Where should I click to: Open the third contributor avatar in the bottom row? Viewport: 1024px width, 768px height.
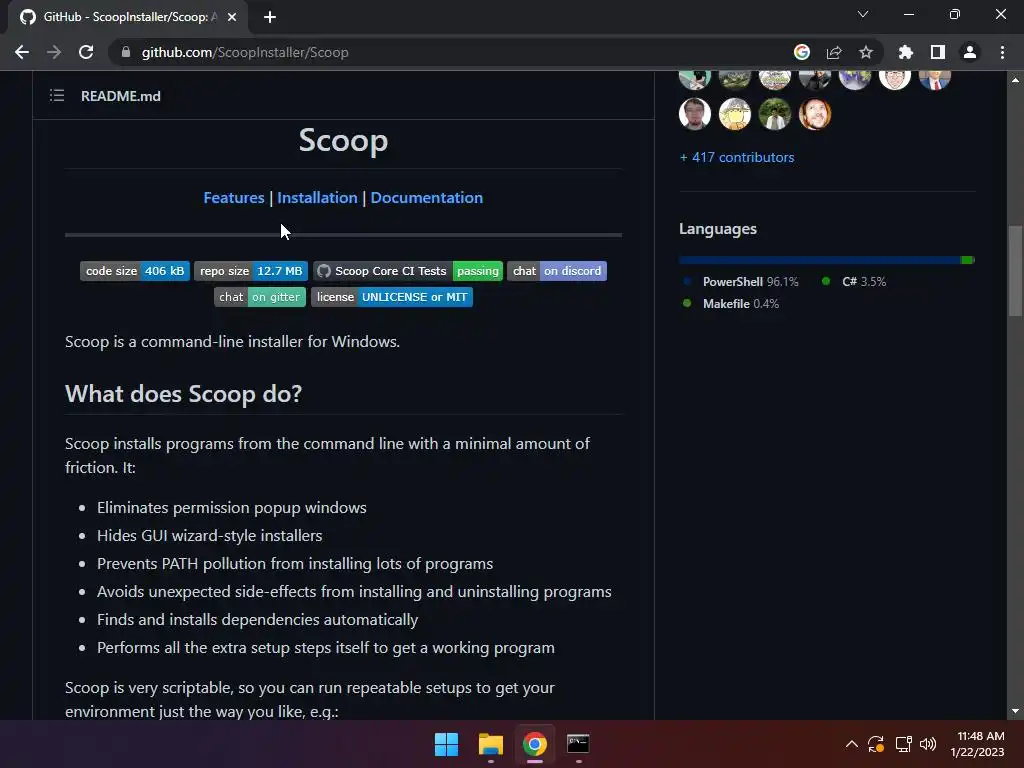(775, 114)
